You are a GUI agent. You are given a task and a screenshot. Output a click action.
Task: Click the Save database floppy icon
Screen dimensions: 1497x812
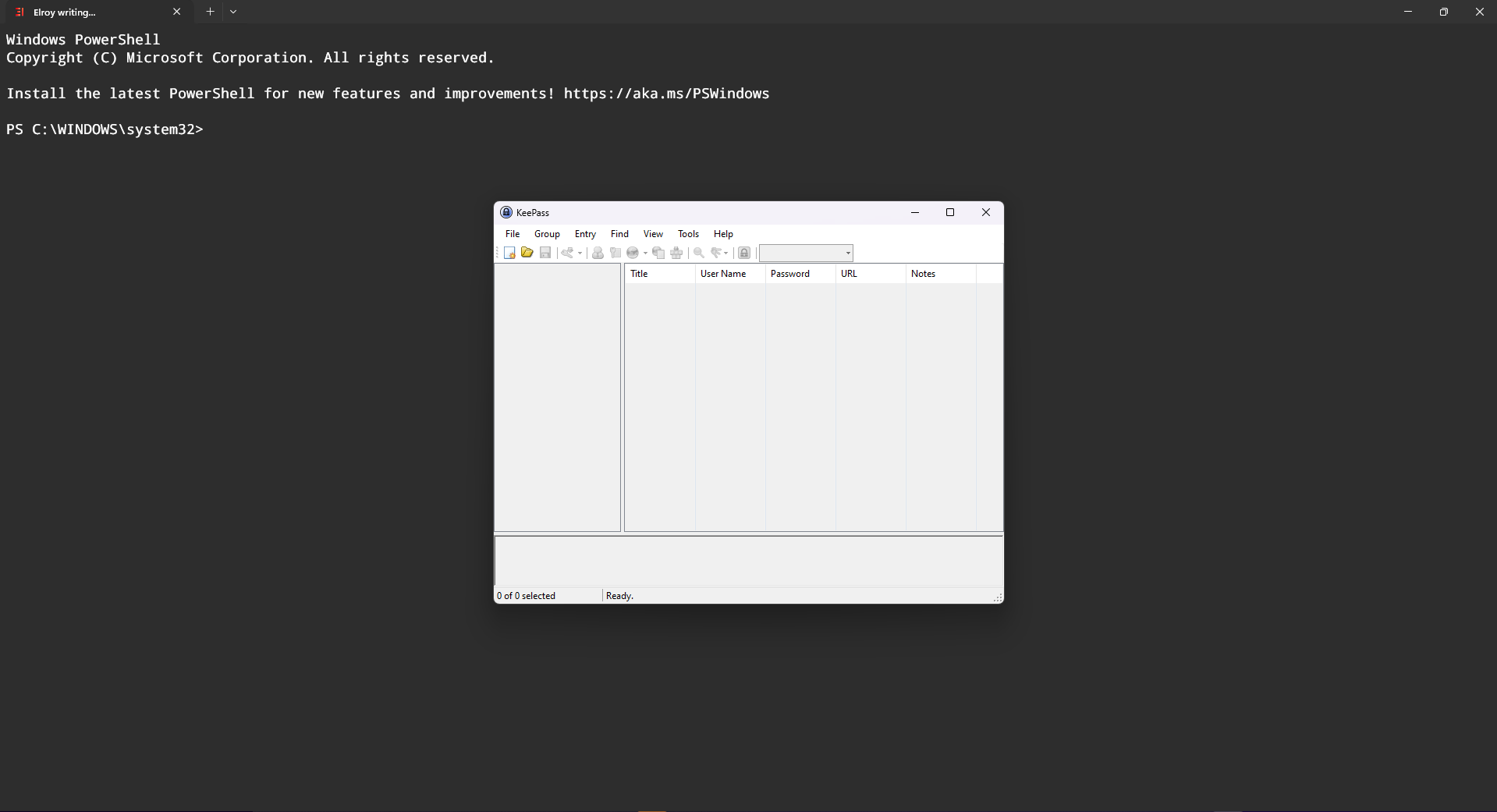pyautogui.click(x=545, y=253)
